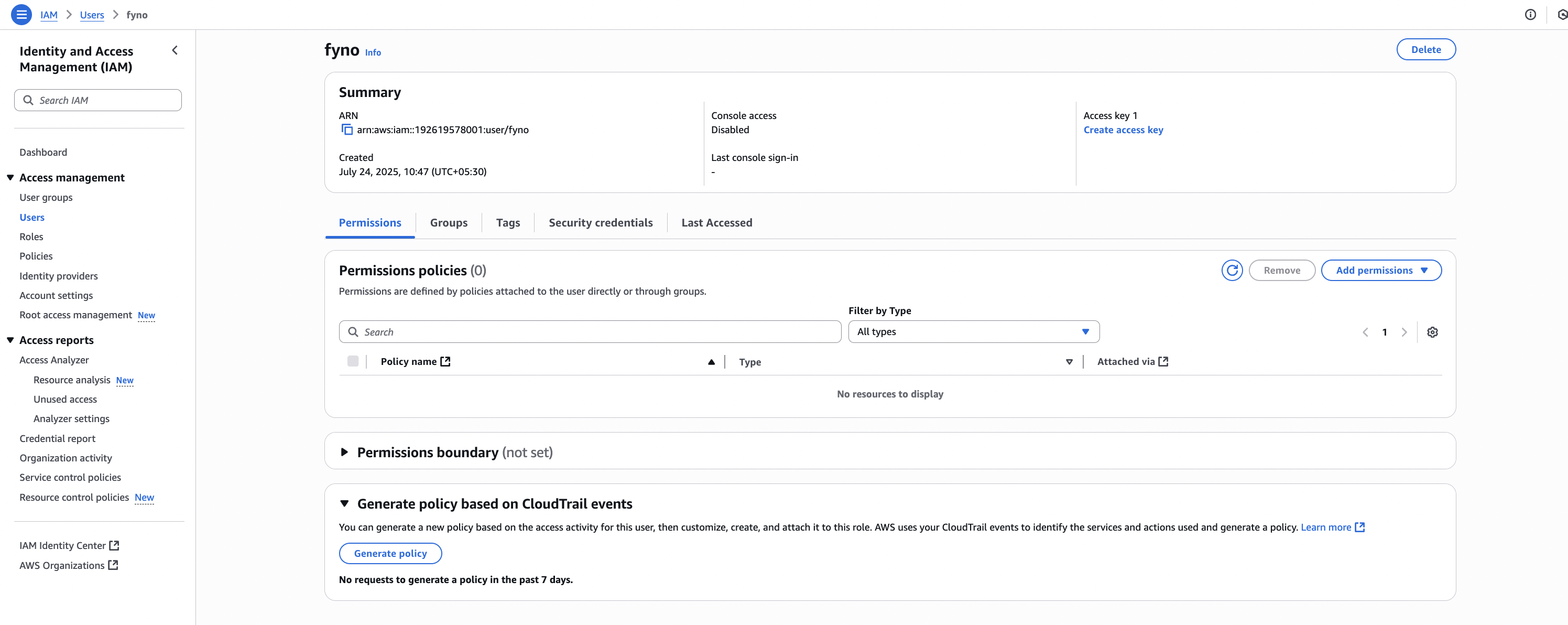The height and width of the screenshot is (625, 1568).
Task: Click the Create access key link
Action: click(x=1123, y=130)
